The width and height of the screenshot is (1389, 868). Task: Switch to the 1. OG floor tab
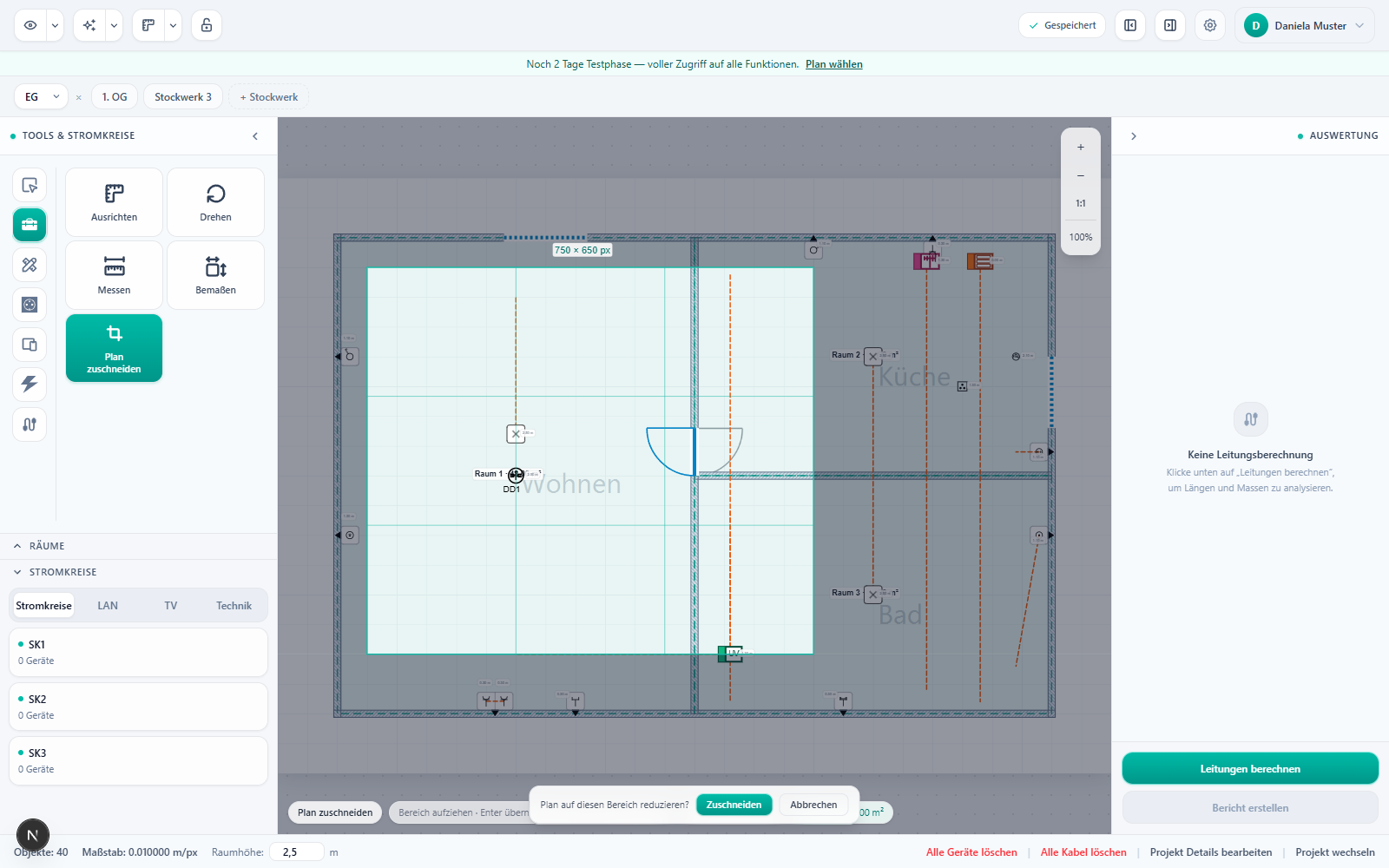pyautogui.click(x=115, y=97)
